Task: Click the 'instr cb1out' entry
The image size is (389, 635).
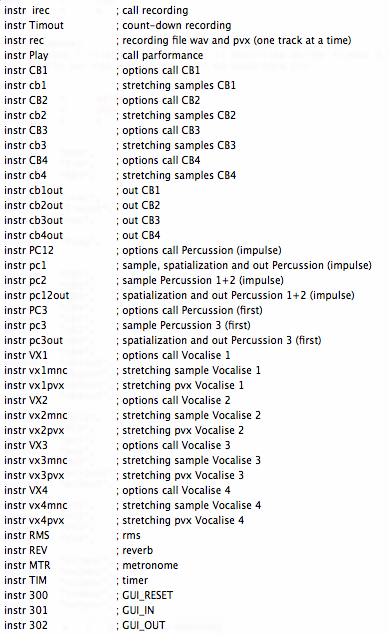Action: pyautogui.click(x=34, y=190)
